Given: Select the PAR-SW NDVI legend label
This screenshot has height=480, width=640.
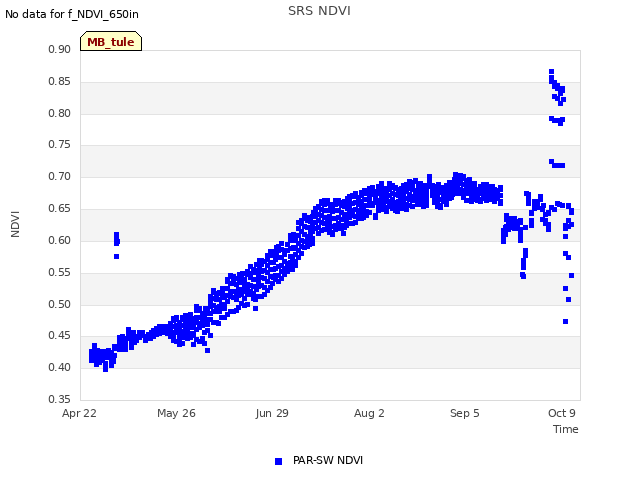Looking at the screenshot, I should point(328,460).
